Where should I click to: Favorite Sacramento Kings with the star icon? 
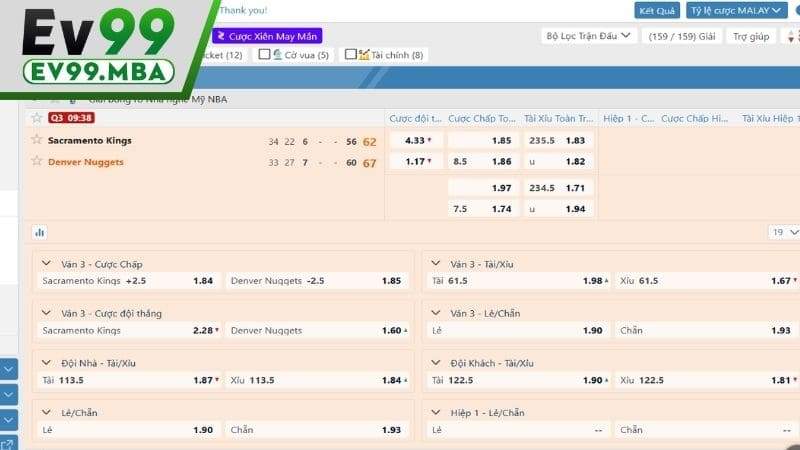tap(37, 141)
